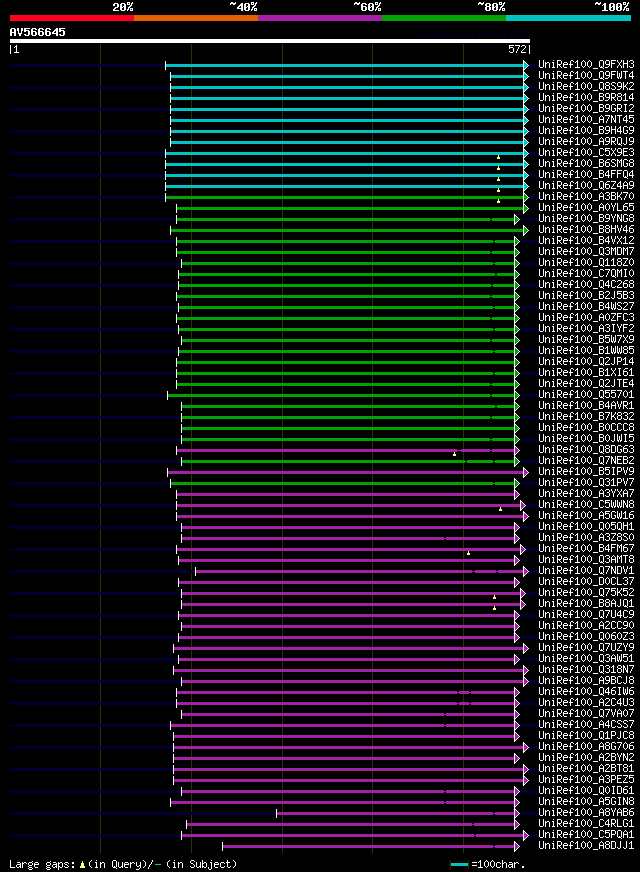Click the red 20% identity legend segment

tap(72, 18)
